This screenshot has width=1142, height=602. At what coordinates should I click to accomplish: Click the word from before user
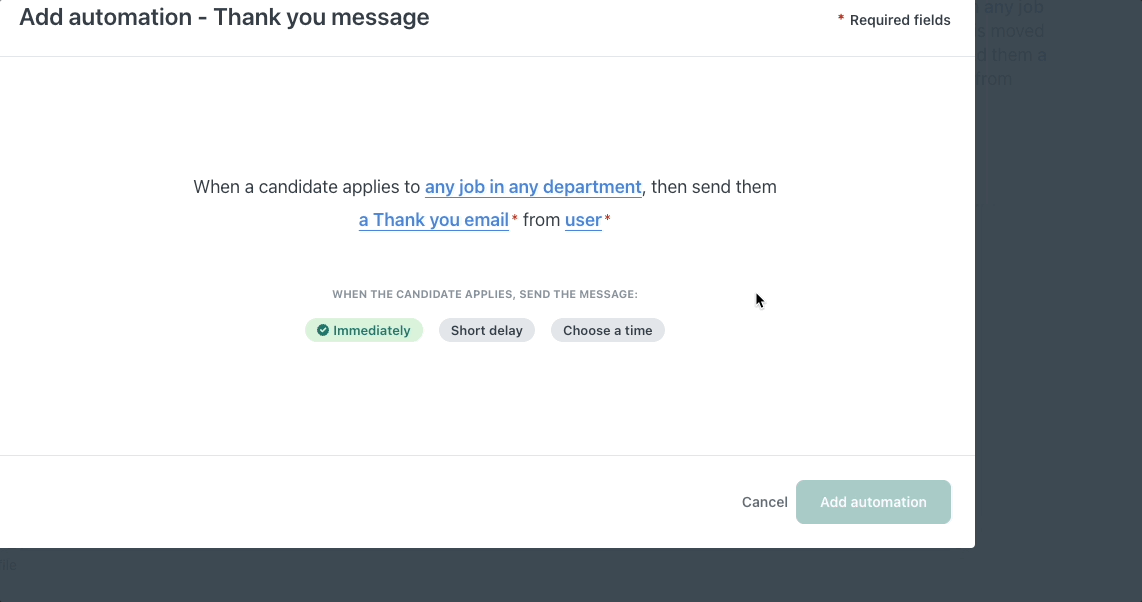click(x=541, y=220)
